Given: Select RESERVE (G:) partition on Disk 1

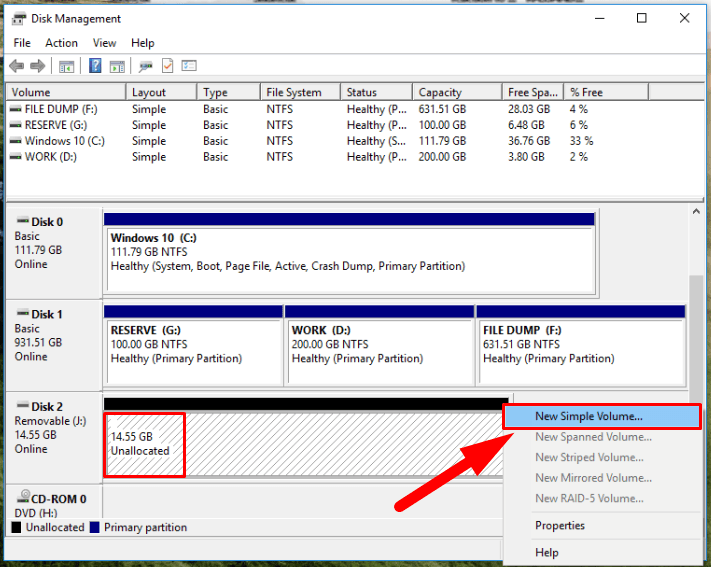Looking at the screenshot, I should [x=194, y=346].
